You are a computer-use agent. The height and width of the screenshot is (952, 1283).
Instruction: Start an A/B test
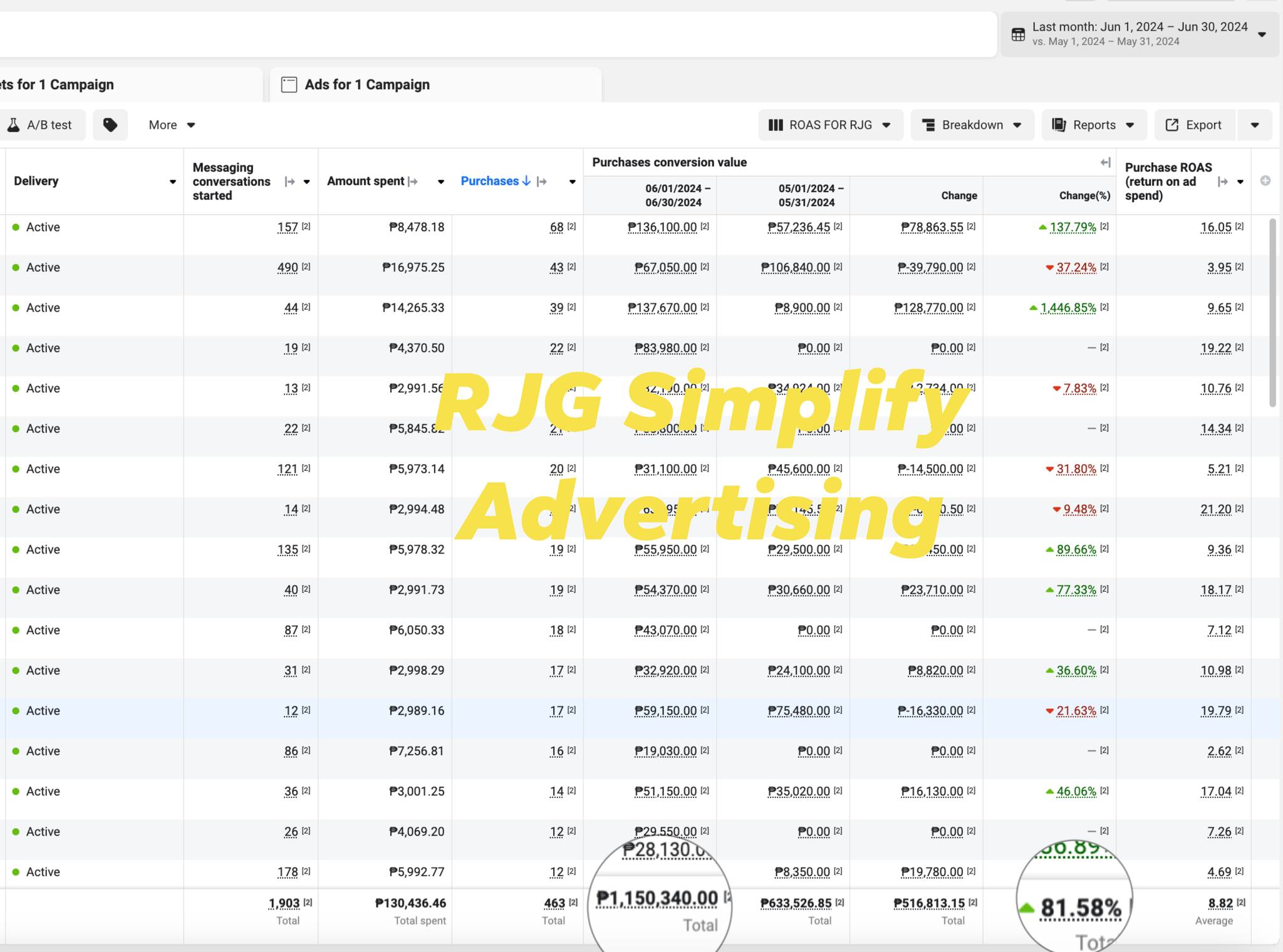point(41,125)
